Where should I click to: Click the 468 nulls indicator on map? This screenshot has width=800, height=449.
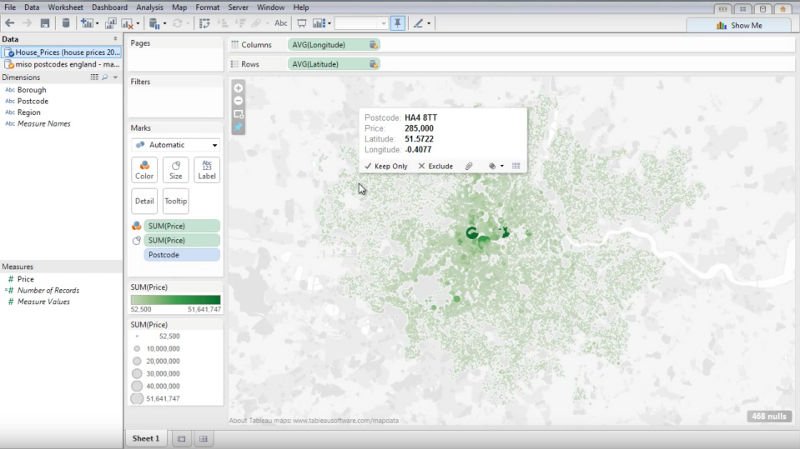769,416
